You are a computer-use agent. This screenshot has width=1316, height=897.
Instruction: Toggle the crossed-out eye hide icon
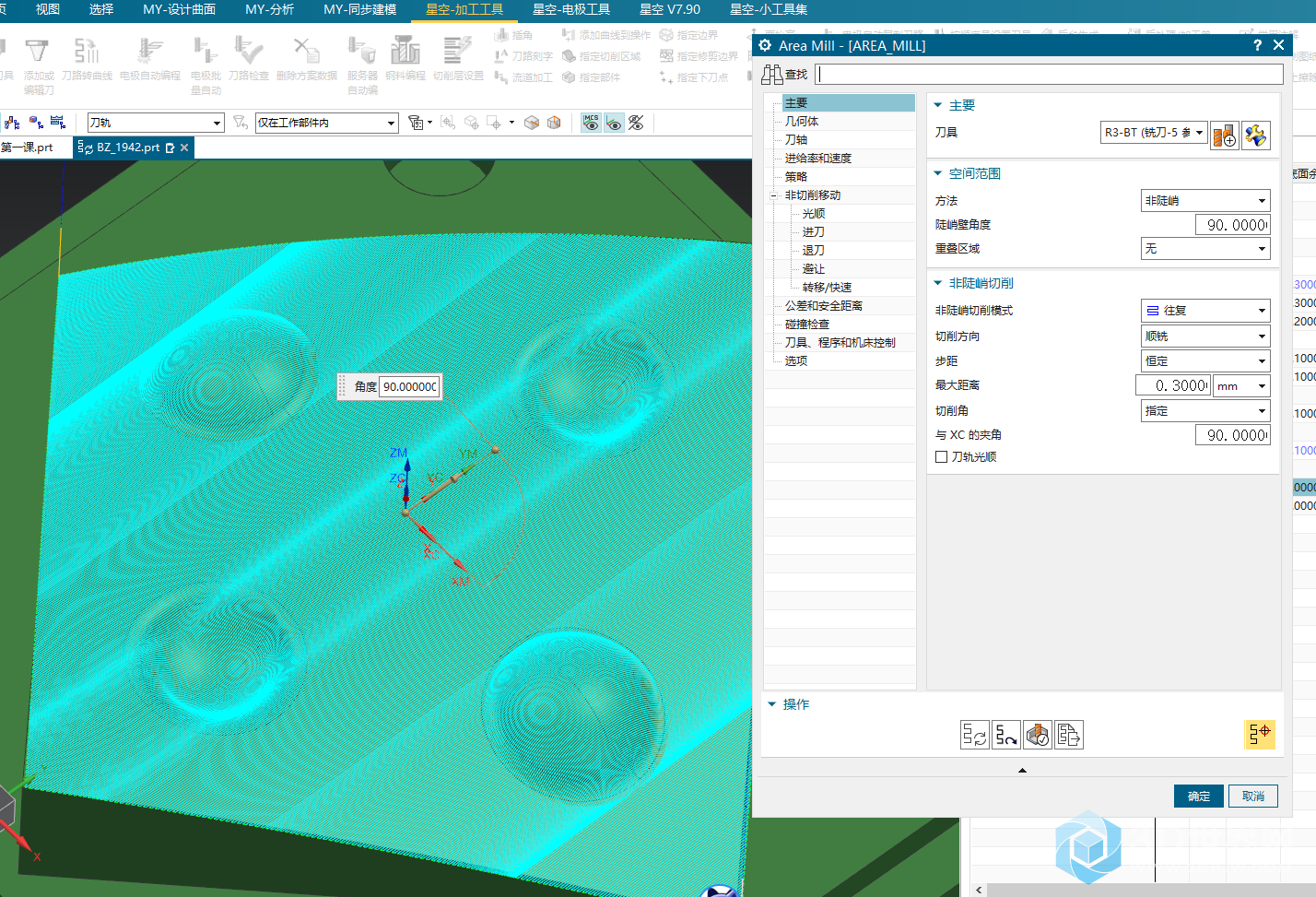coord(636,123)
